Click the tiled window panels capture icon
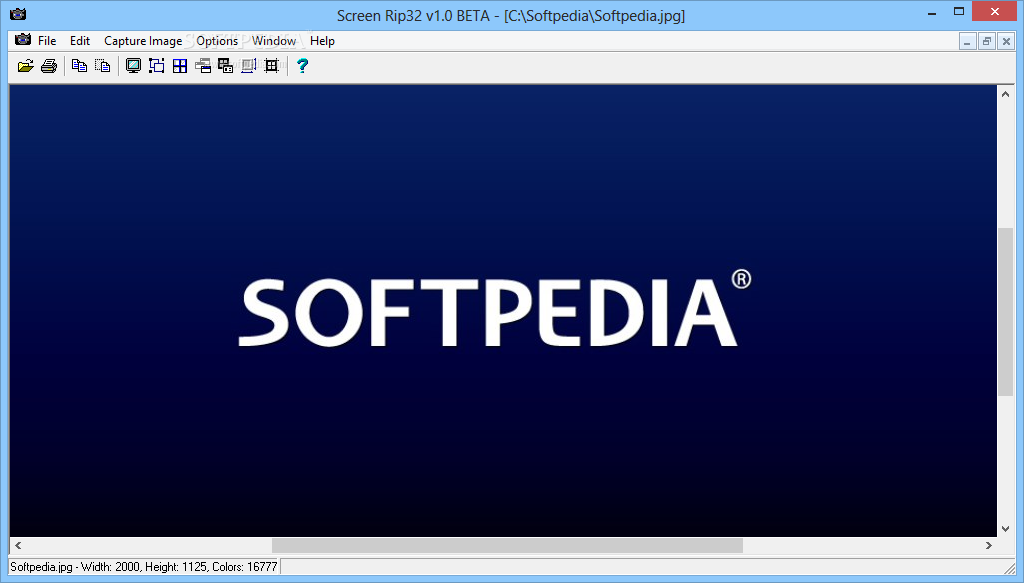The width and height of the screenshot is (1024, 583). coord(225,66)
